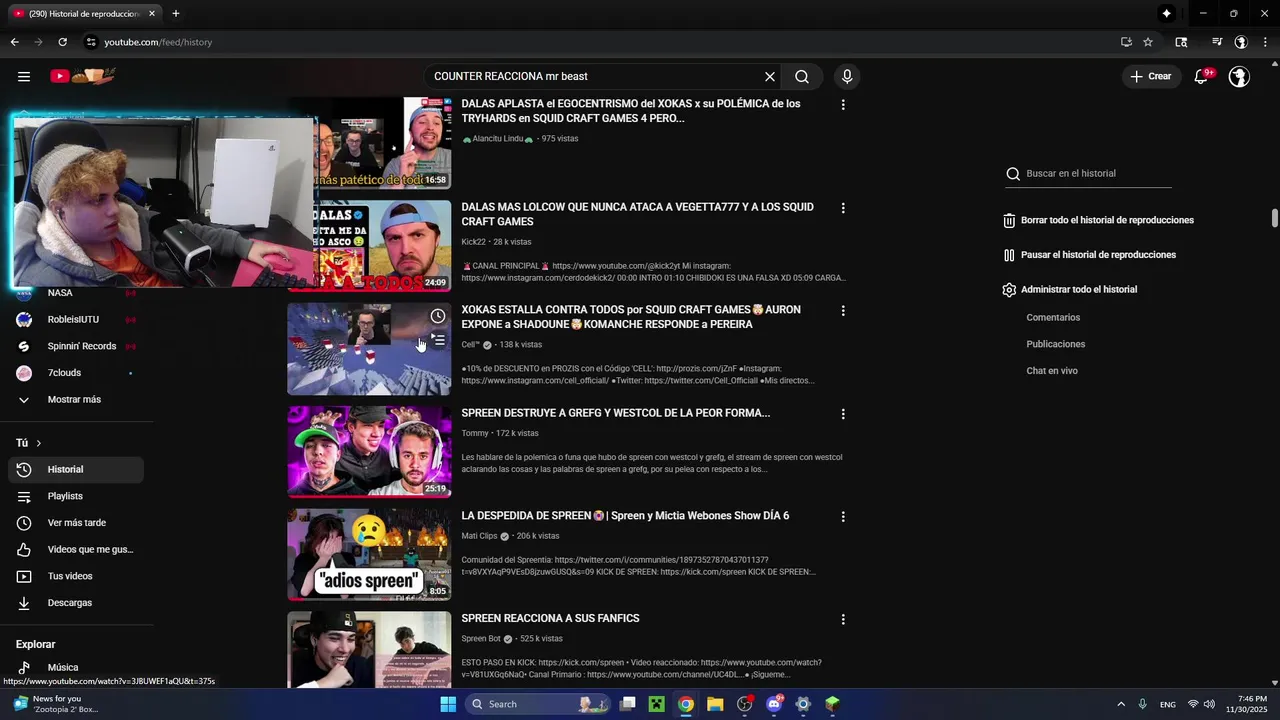Open more options for DALAS MAS LOLCOW video

pyautogui.click(x=843, y=208)
